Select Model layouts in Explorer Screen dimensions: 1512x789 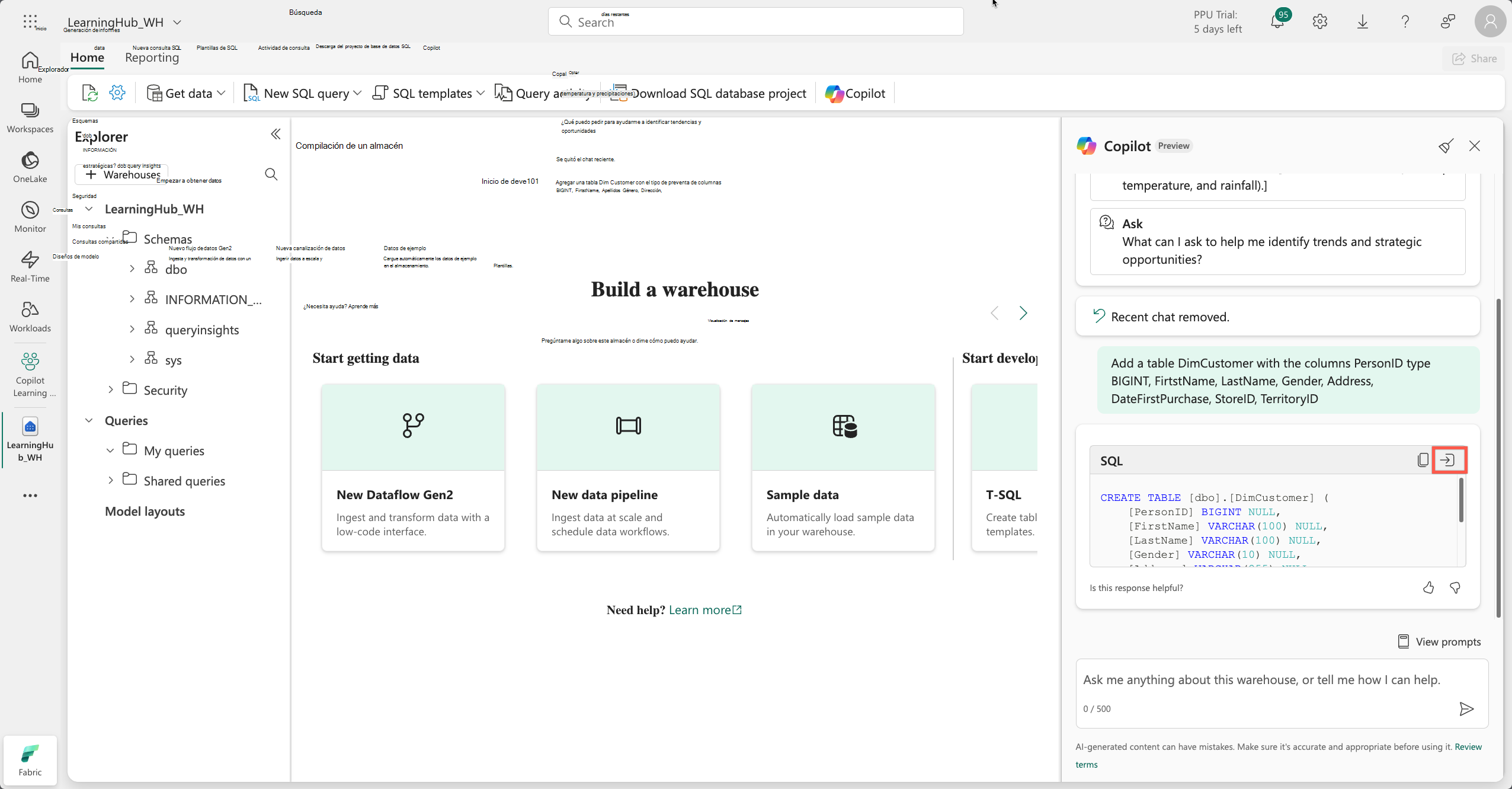pos(145,511)
